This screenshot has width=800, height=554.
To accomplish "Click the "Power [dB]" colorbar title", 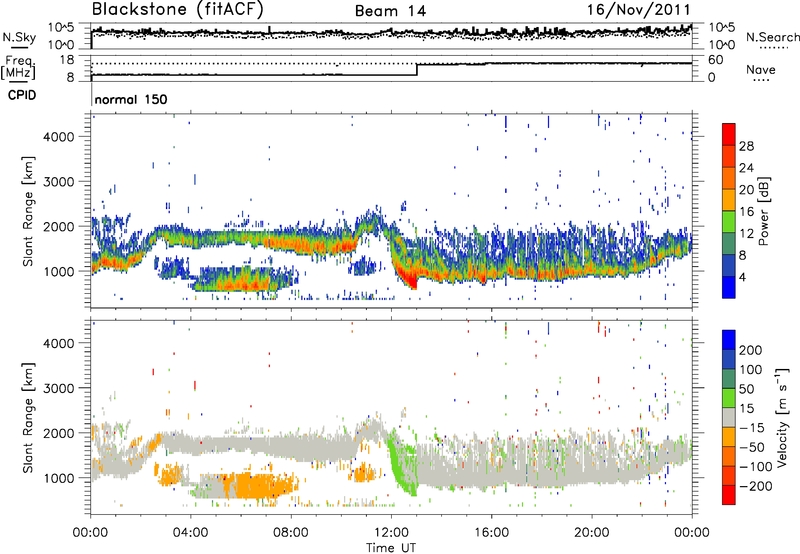I will tap(763, 211).
